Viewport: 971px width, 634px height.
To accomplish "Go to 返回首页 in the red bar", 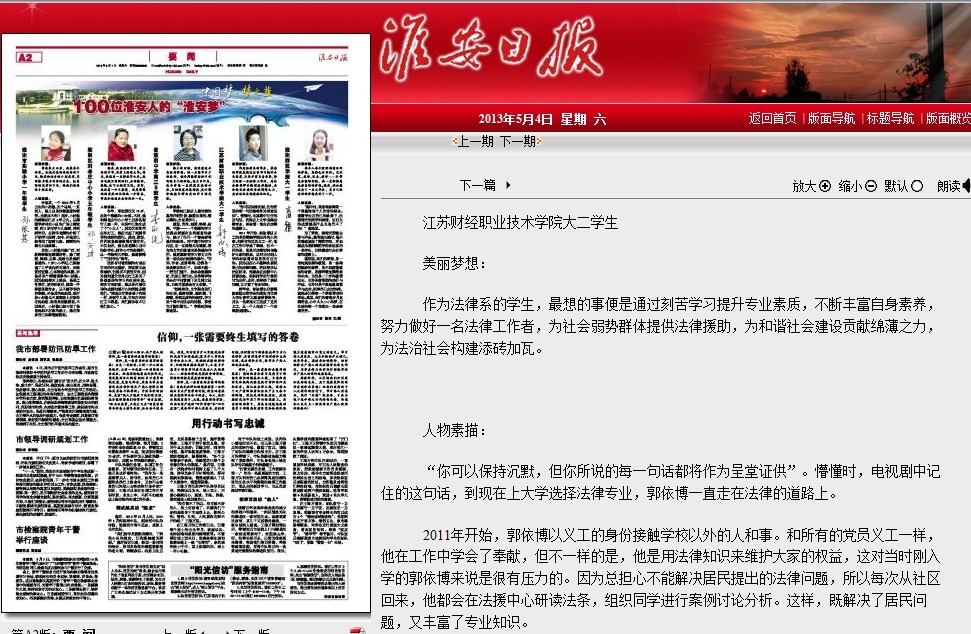I will point(772,118).
